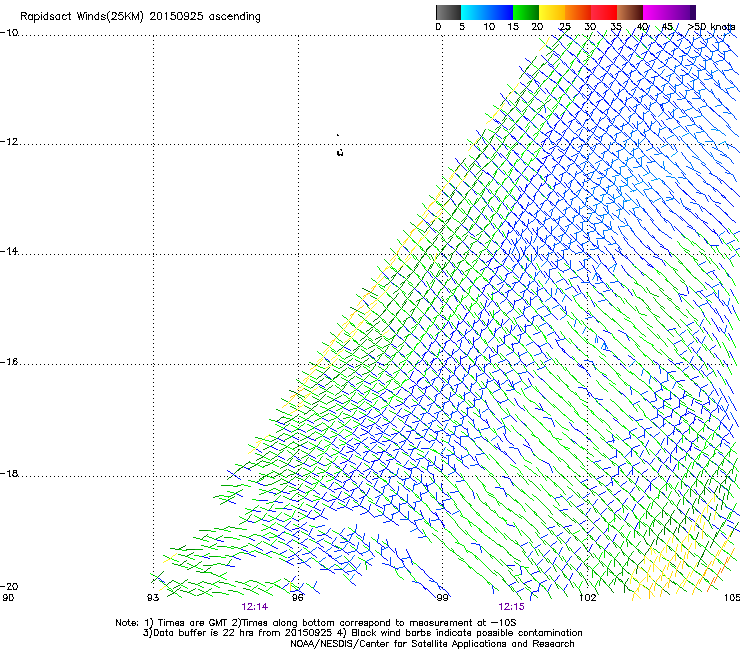Click the yellow 20-25 knot legend segment
This screenshot has width=740, height=650.
coord(552,12)
